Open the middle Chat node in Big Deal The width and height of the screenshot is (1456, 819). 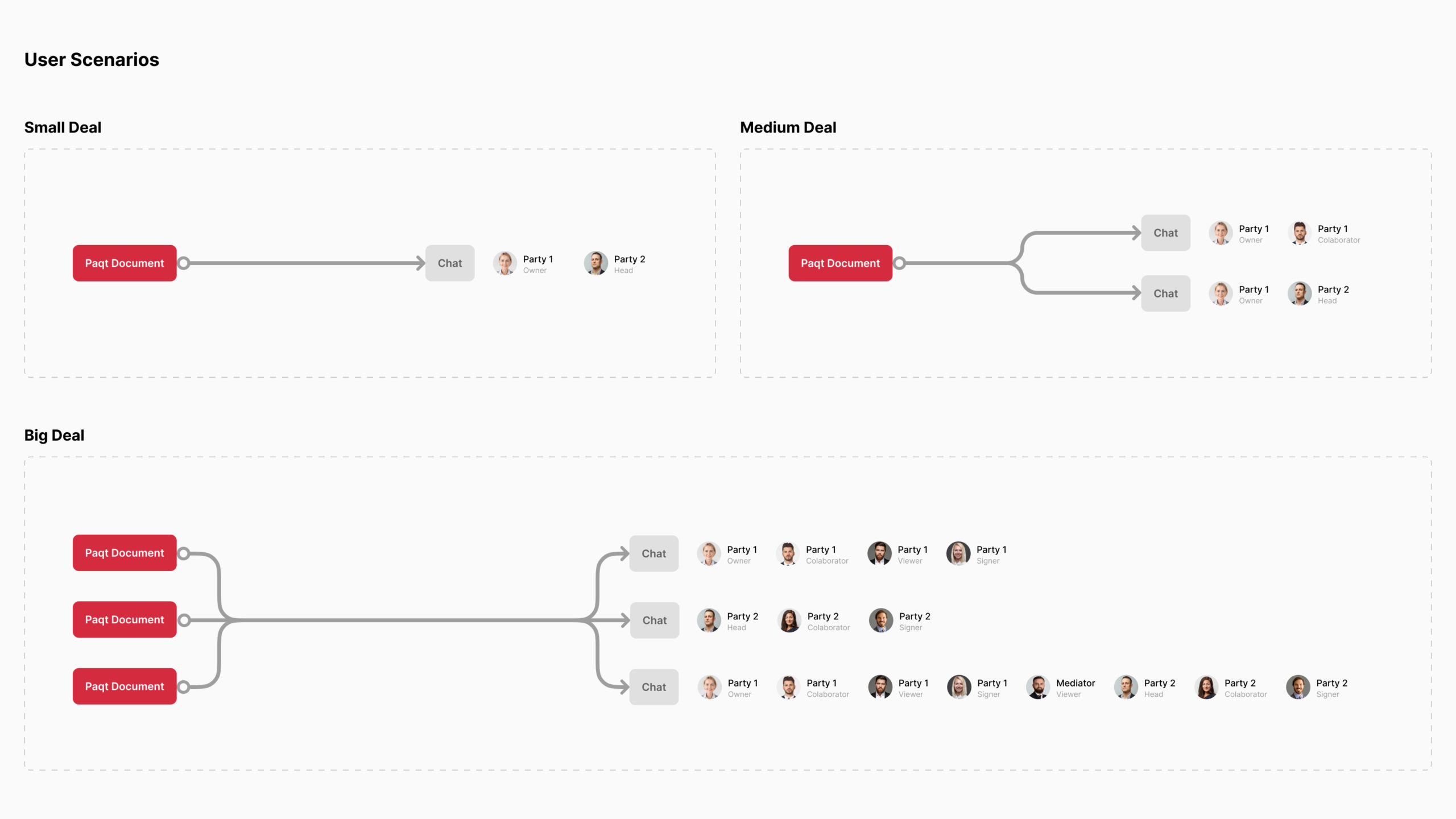pos(654,621)
